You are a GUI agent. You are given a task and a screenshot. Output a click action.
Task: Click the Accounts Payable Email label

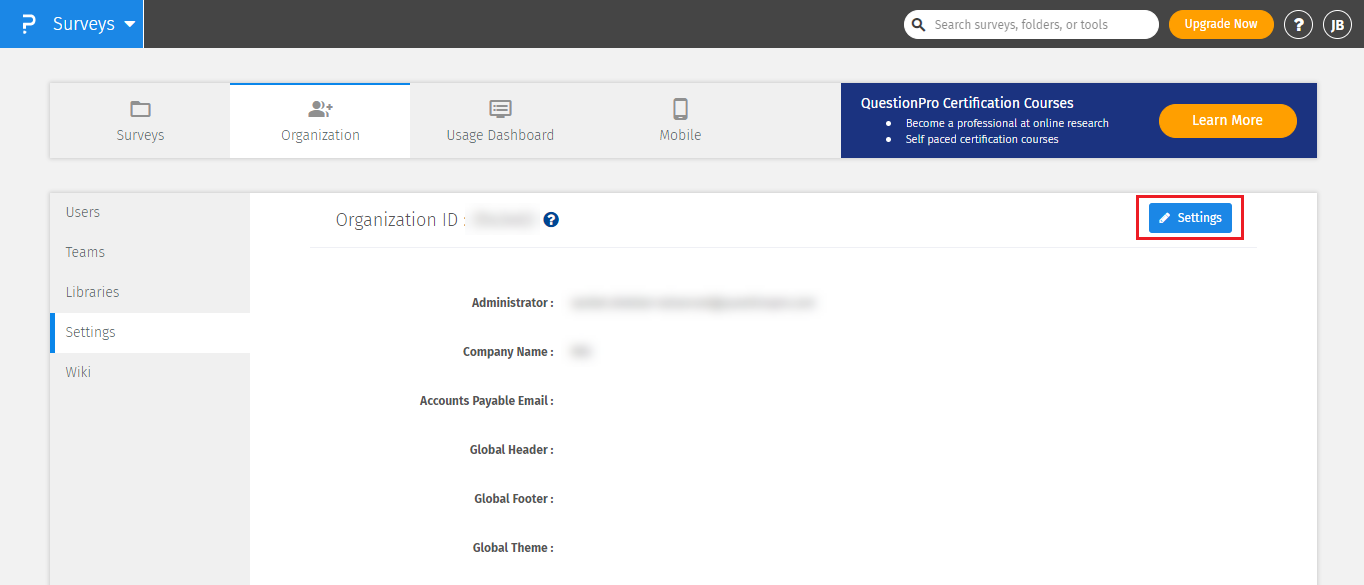[487, 400]
